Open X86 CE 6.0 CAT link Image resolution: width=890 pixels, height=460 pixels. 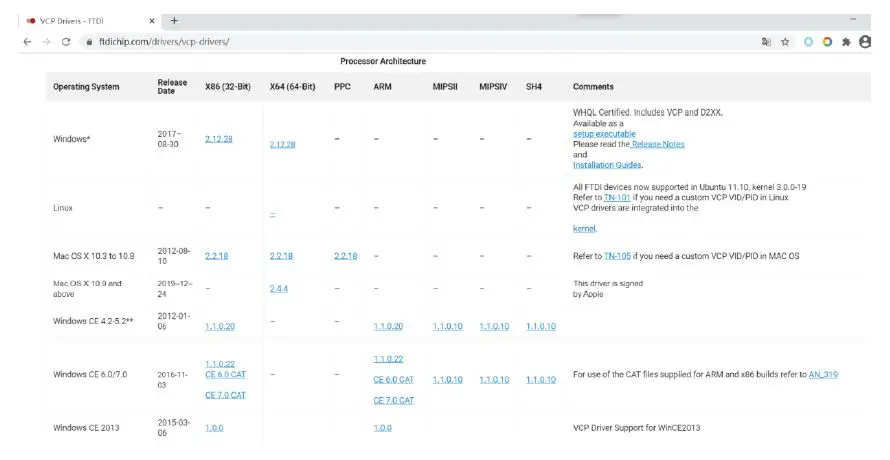[x=225, y=375]
